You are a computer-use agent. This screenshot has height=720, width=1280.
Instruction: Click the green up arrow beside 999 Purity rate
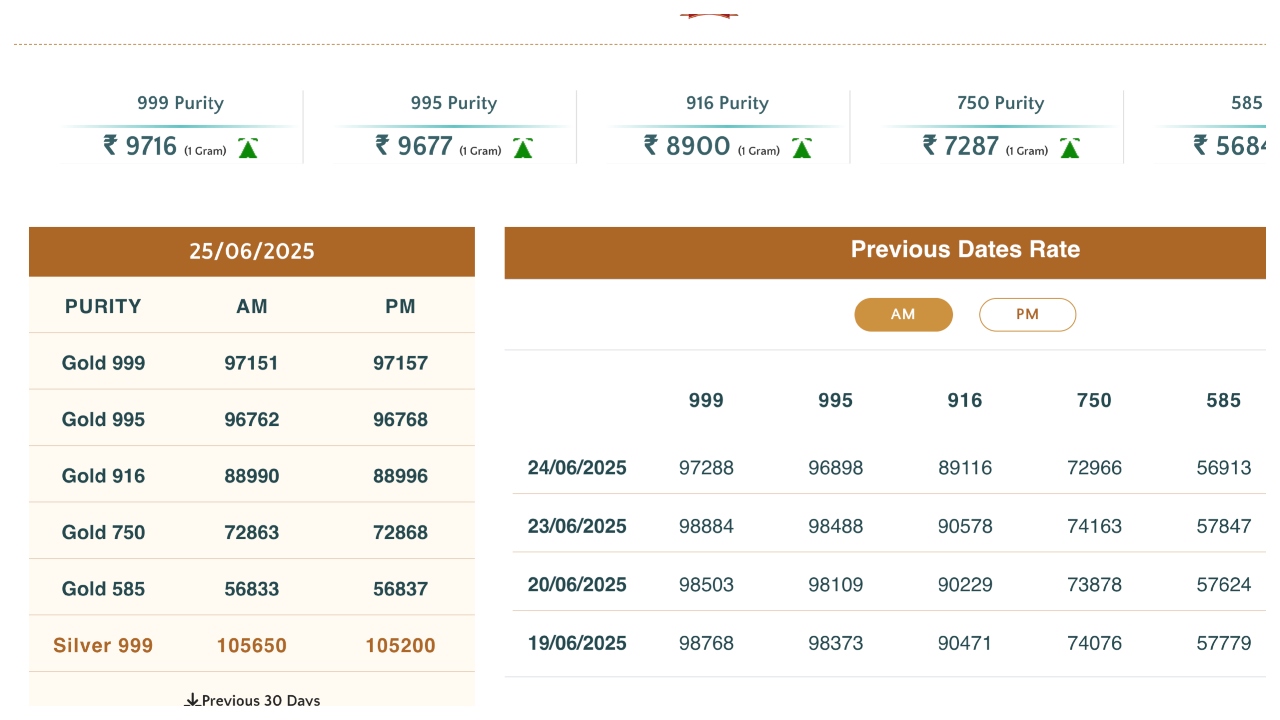tap(248, 149)
